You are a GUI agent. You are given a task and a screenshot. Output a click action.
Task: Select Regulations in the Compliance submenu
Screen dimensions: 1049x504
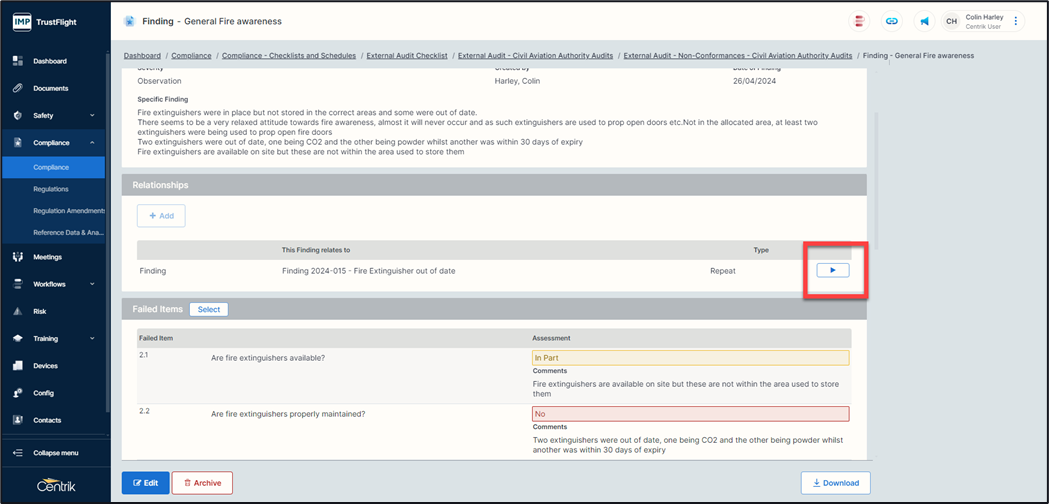51,189
